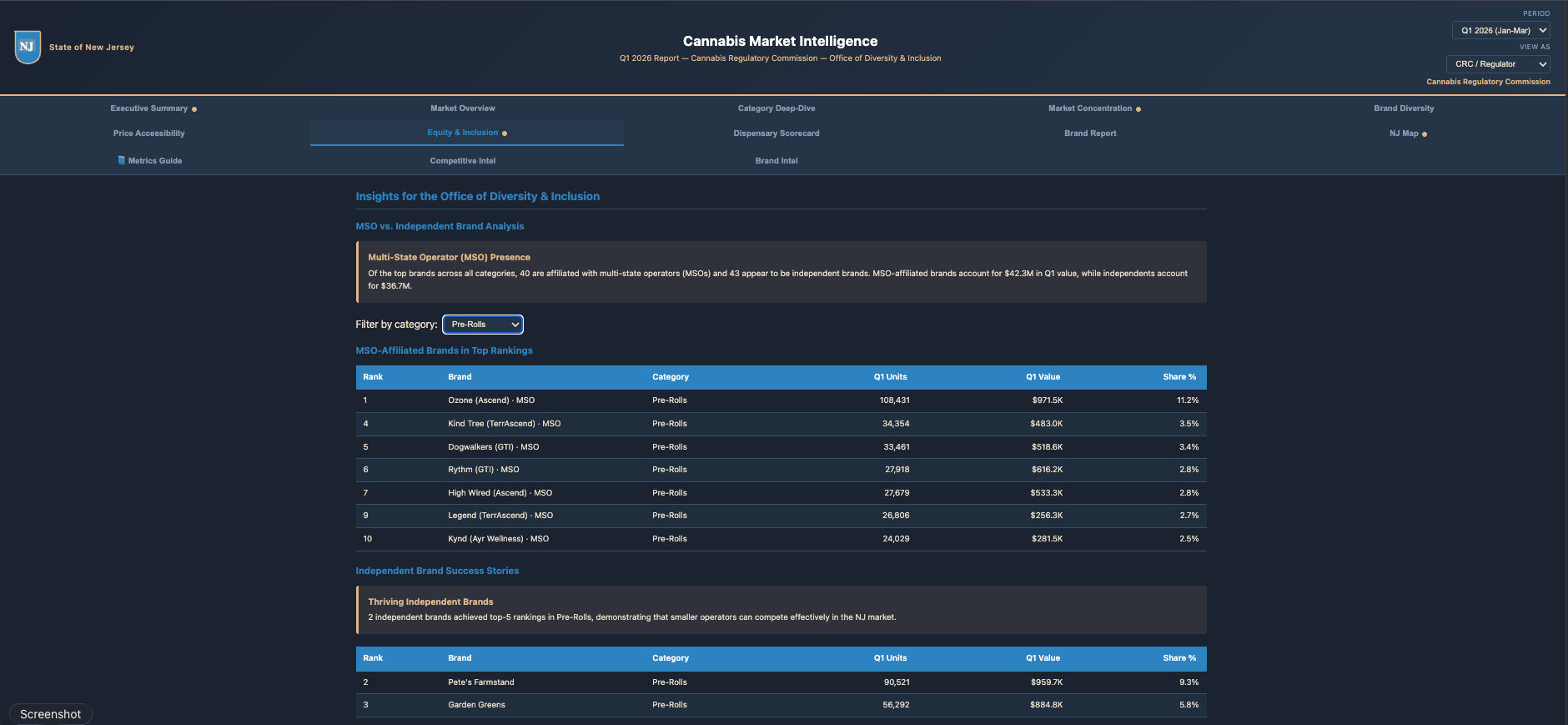Click Rythm (GTI) · MSO brand cell
The height and width of the screenshot is (725, 1568).
click(484, 470)
